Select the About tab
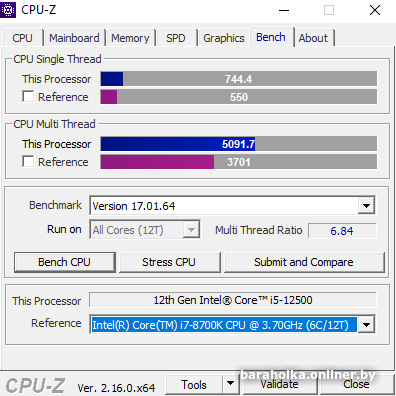 coord(313,38)
